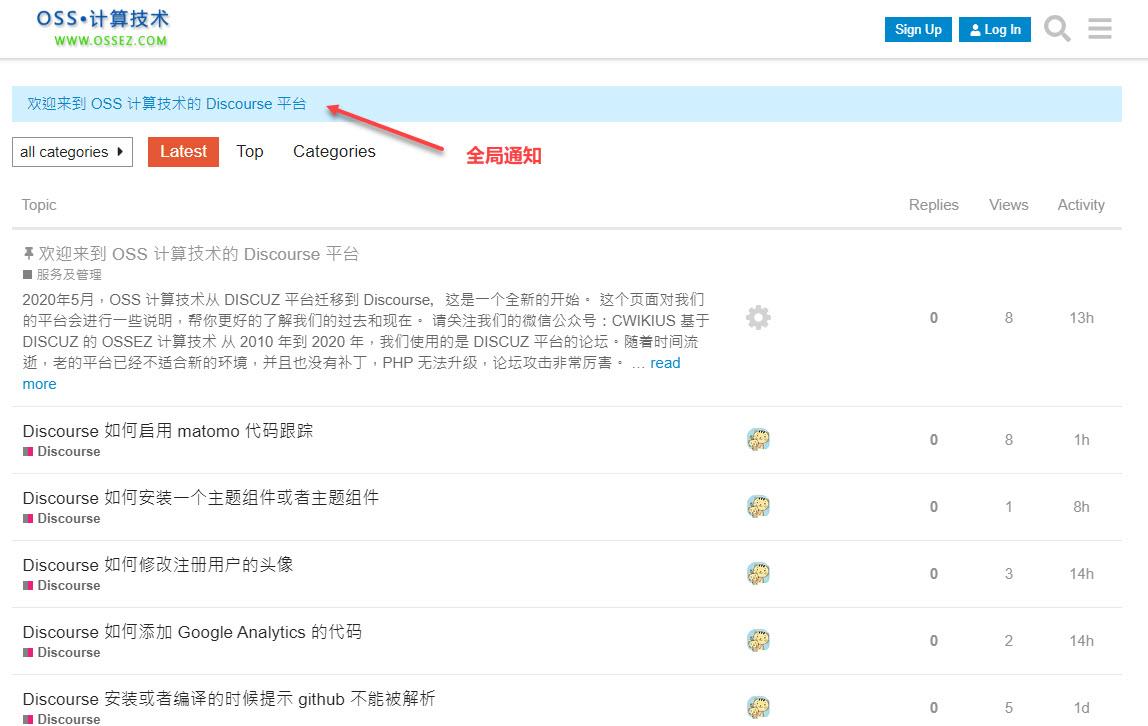The height and width of the screenshot is (726, 1148).
Task: Click 13h activity of pinned topic
Action: click(1081, 318)
